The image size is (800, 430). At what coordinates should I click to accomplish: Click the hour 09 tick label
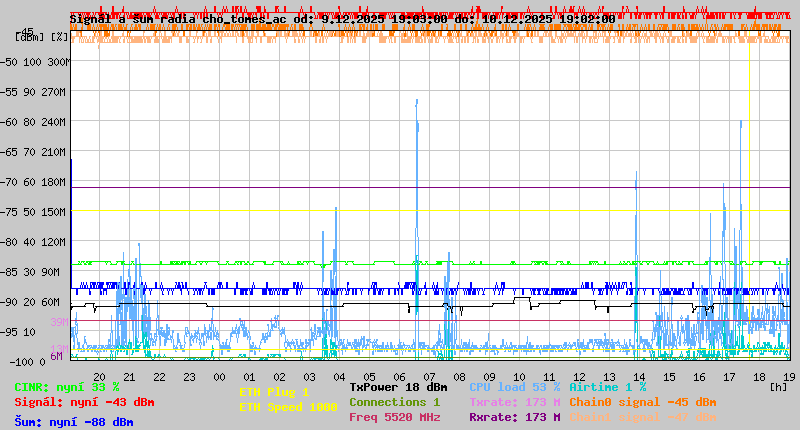point(489,377)
